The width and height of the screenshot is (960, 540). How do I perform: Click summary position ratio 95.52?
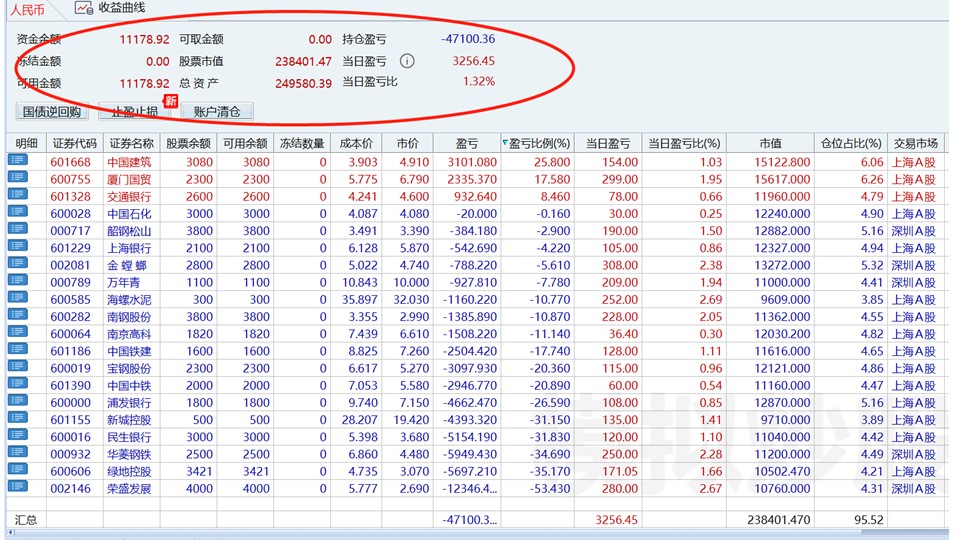[869, 520]
